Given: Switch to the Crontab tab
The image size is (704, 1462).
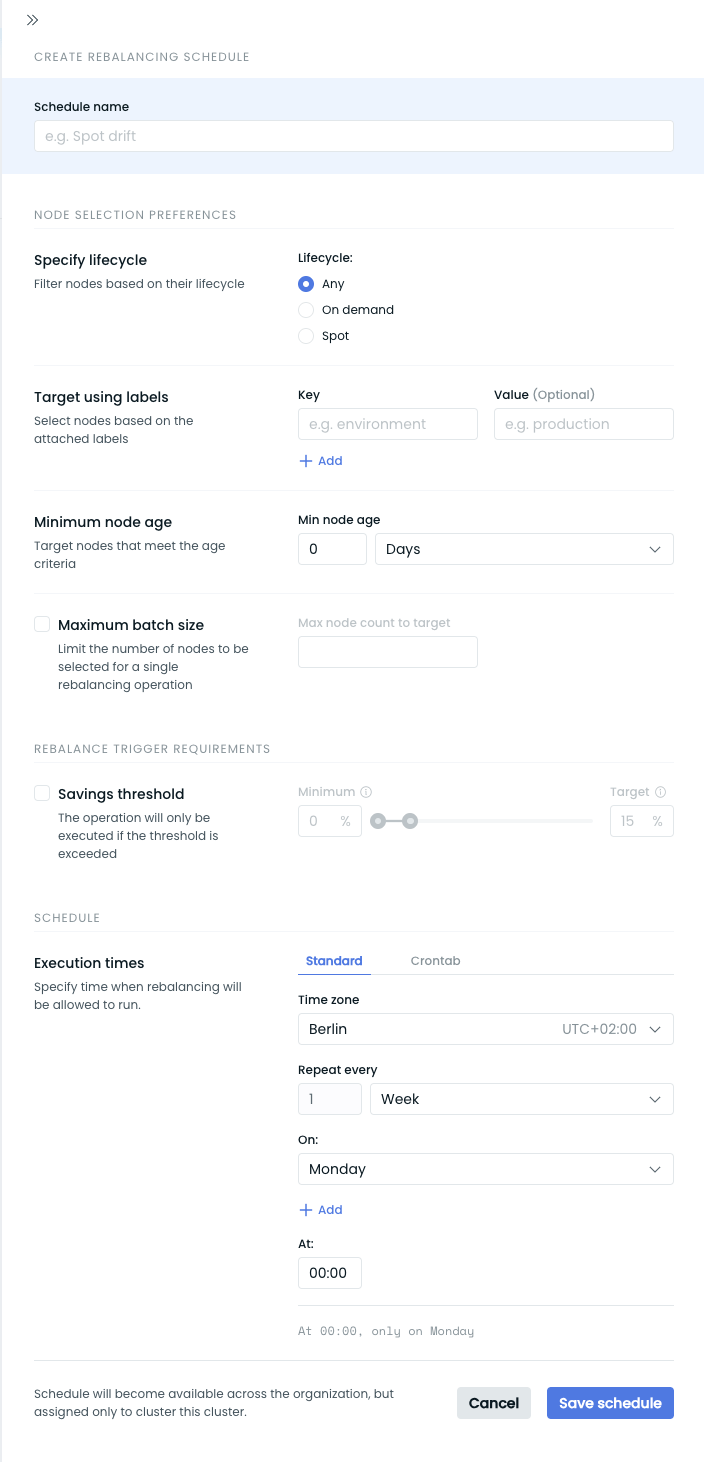Looking at the screenshot, I should (x=435, y=961).
